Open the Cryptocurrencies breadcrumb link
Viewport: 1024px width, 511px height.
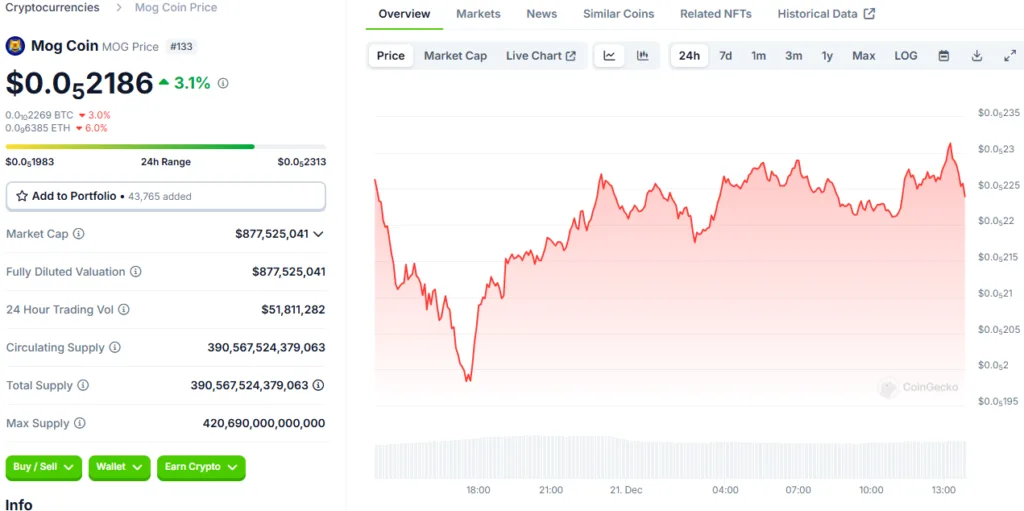(x=52, y=7)
